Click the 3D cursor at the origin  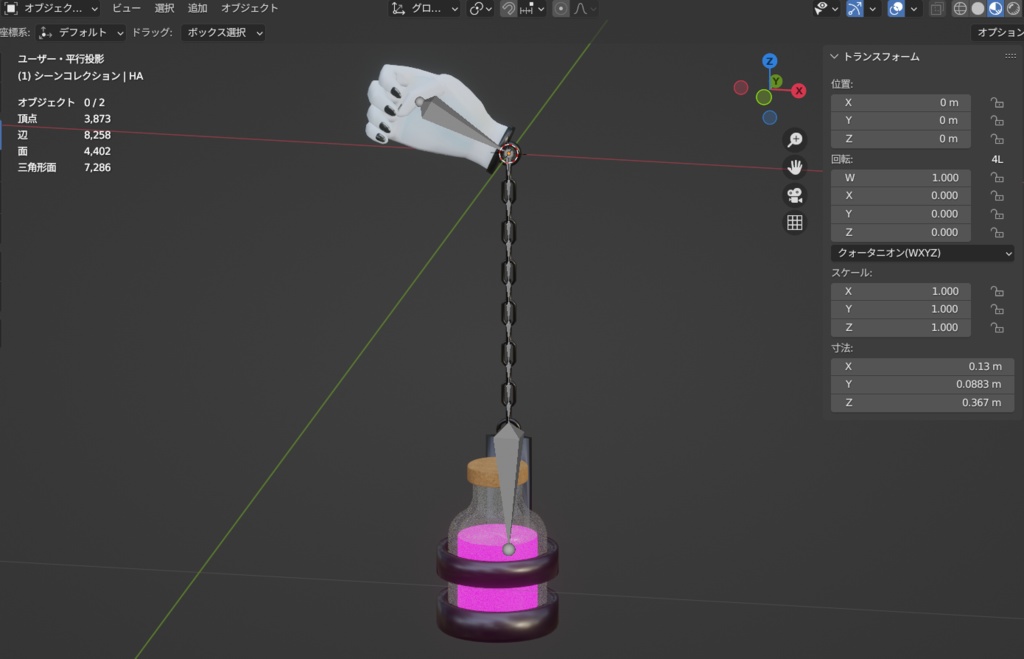(x=509, y=153)
